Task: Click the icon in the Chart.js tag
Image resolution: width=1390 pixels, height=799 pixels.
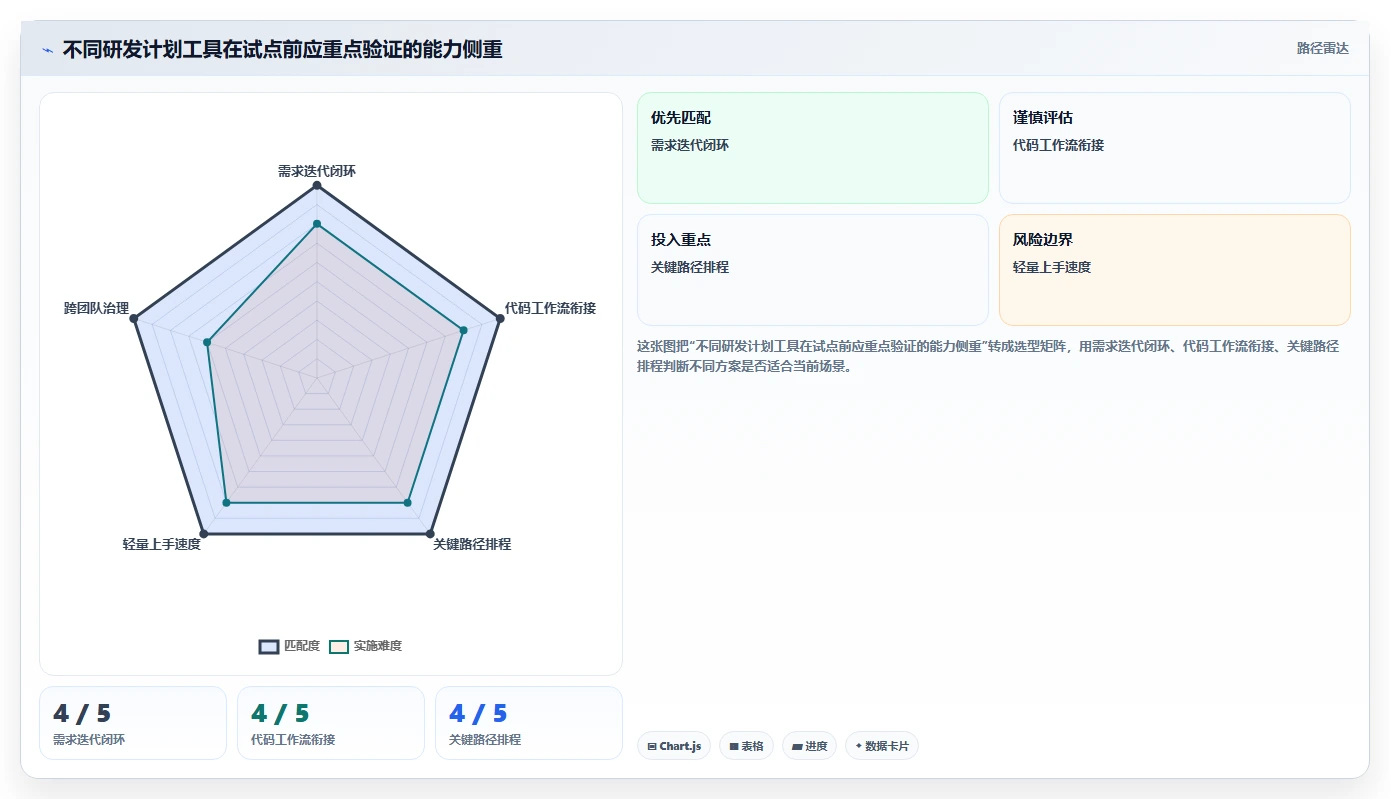Action: click(652, 746)
